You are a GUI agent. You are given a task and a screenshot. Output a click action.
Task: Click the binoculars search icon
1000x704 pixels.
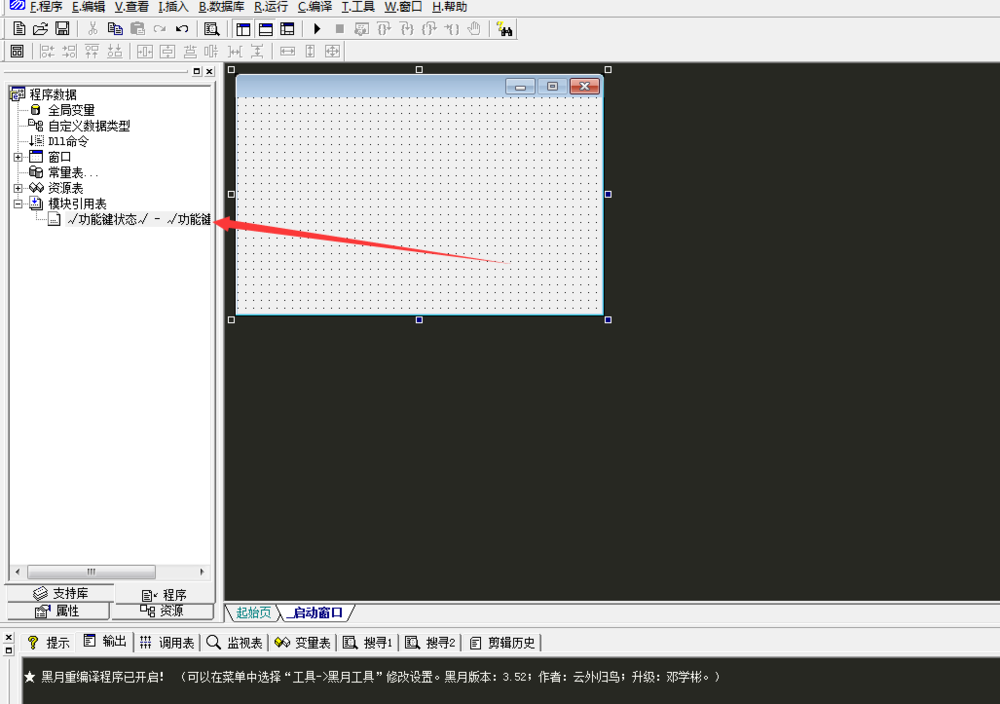[x=505, y=29]
